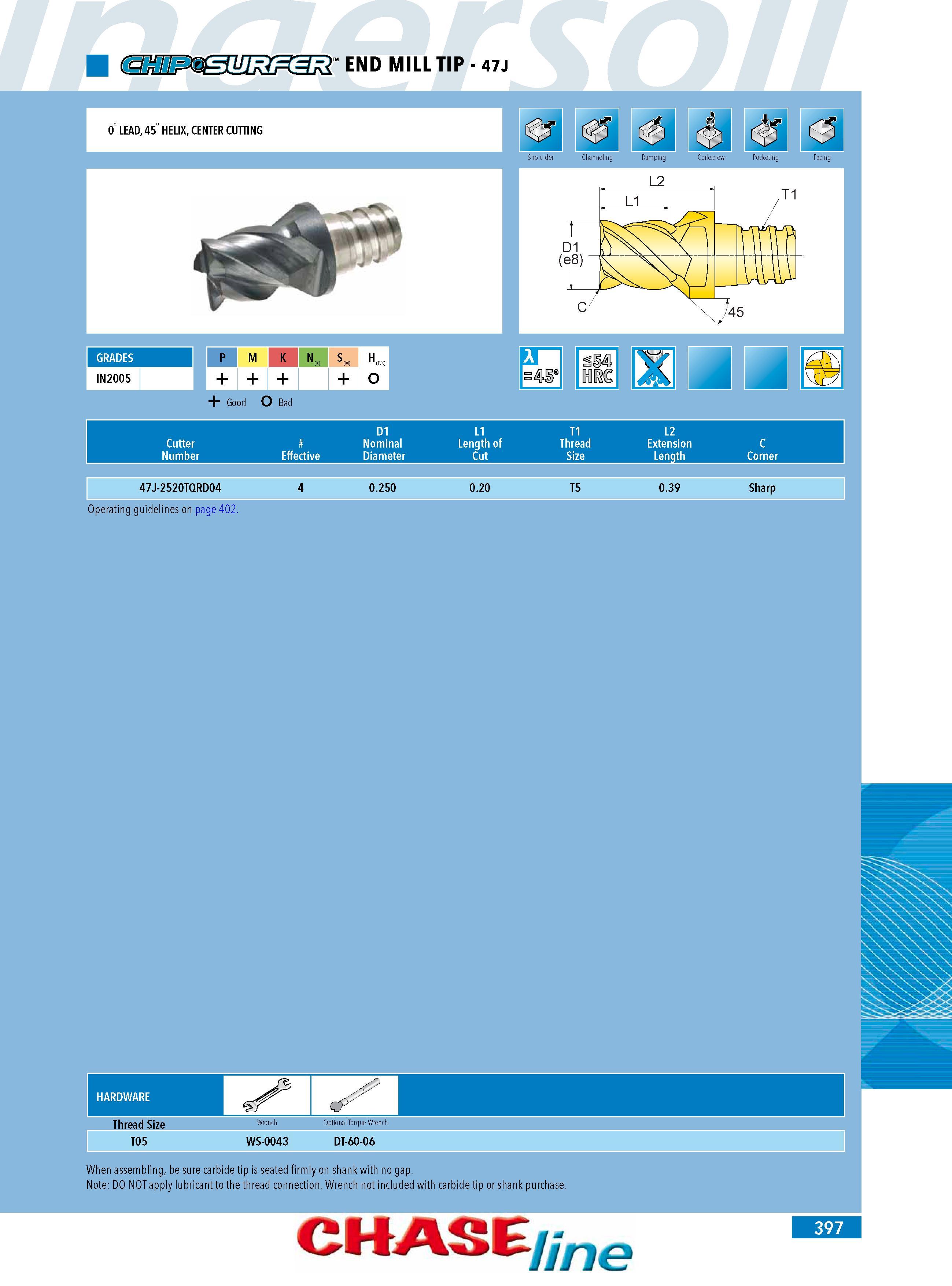Click the Optional Torque Wrench image
The height and width of the screenshot is (1286, 952).
[355, 1095]
